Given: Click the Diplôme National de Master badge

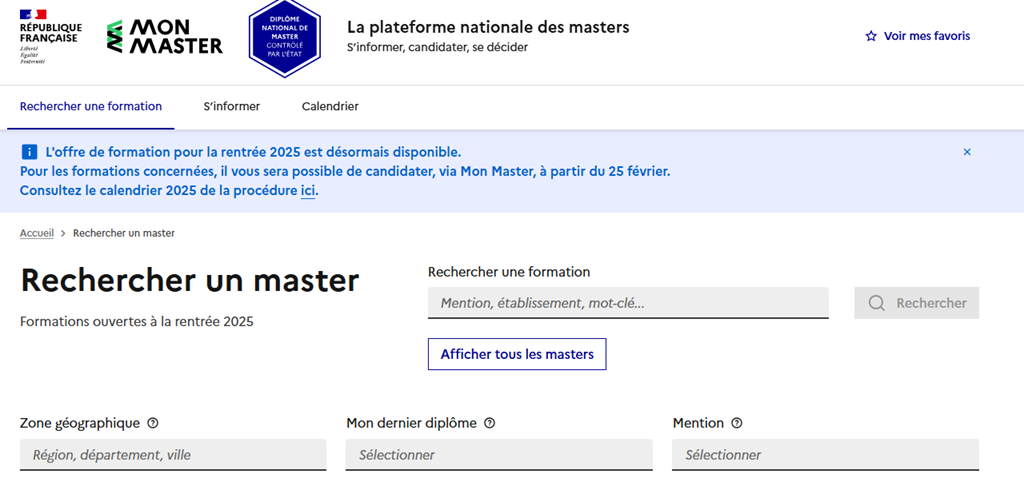Looking at the screenshot, I should tap(285, 38).
